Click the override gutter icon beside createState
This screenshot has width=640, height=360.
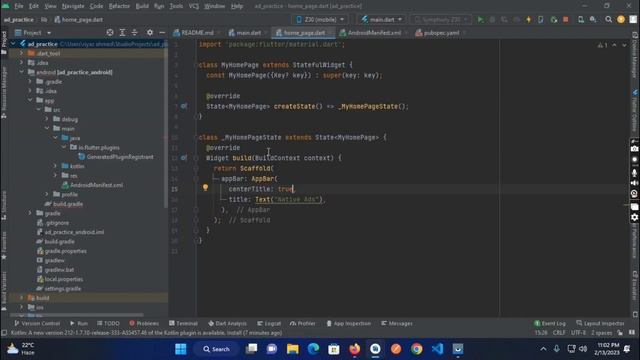[184, 106]
